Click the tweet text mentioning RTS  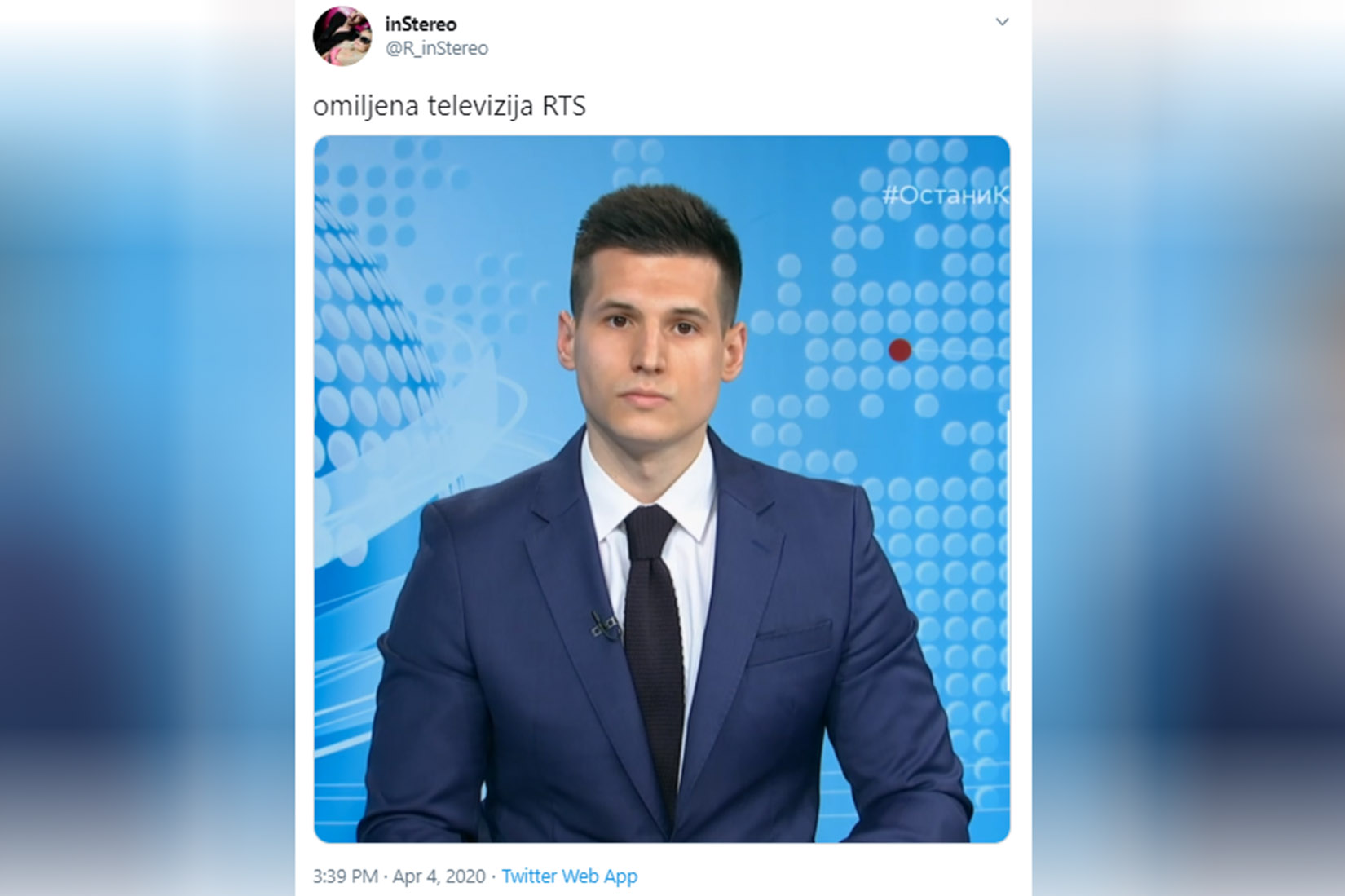coord(449,106)
